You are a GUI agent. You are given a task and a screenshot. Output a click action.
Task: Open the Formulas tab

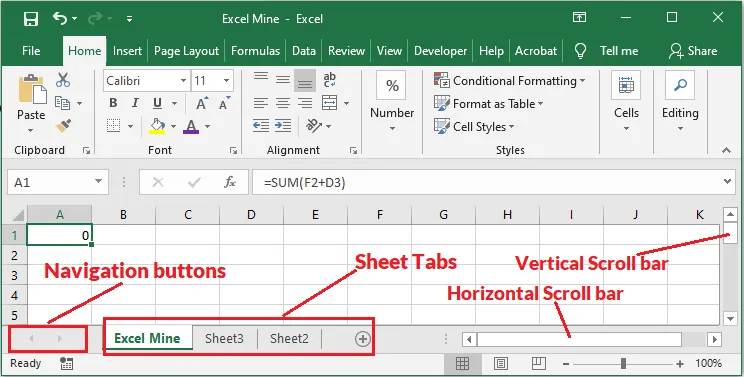coord(255,51)
